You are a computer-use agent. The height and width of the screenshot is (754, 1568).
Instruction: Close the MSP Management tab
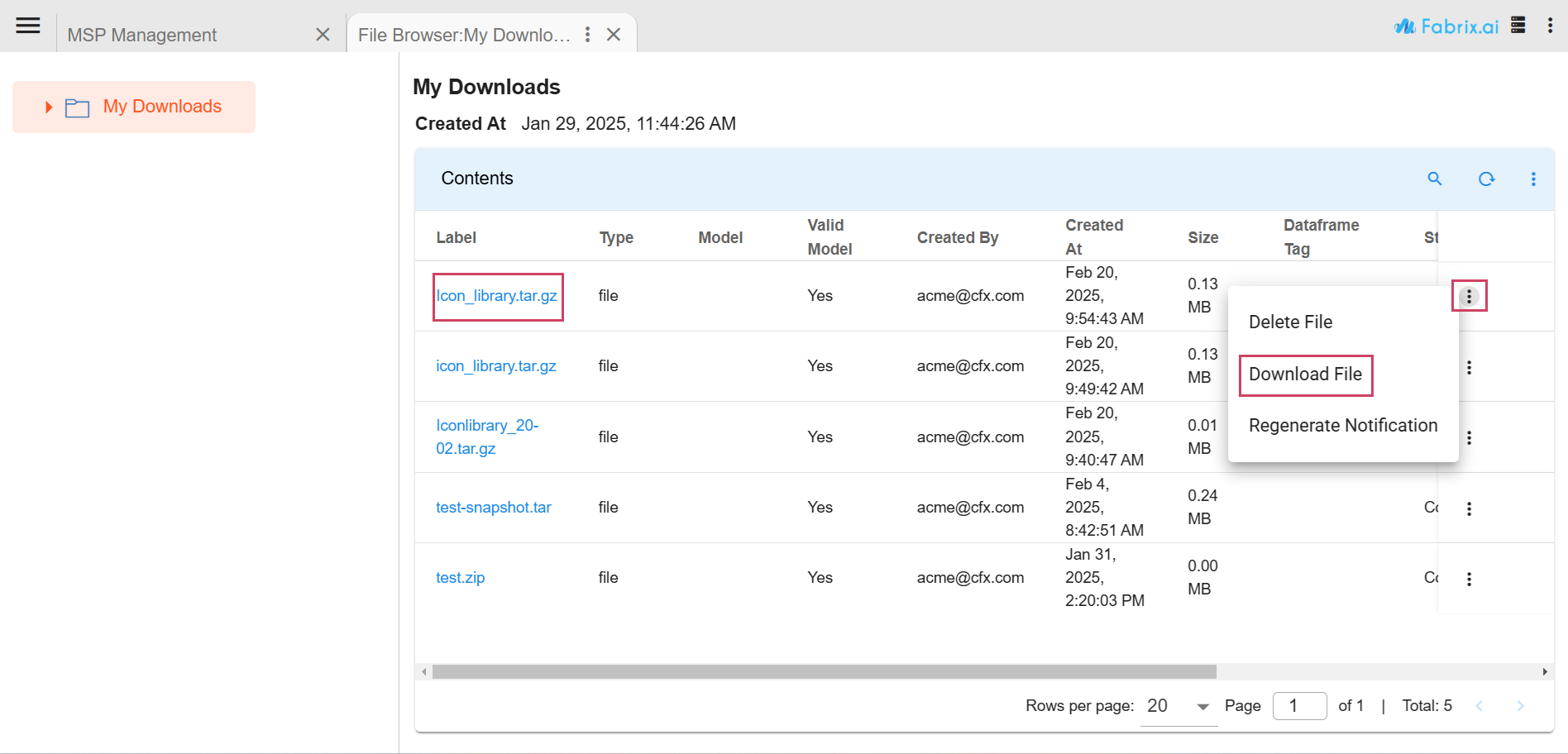[323, 35]
